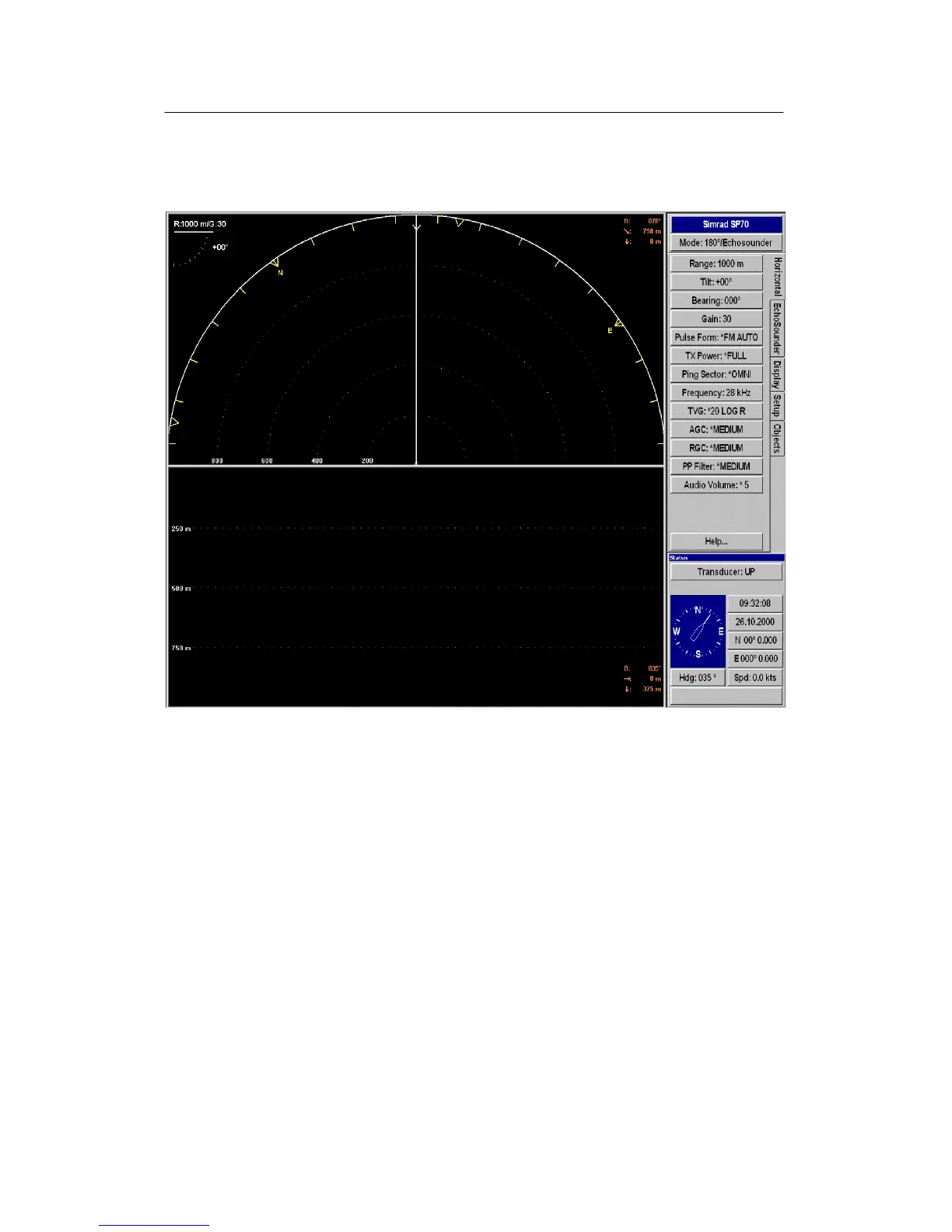Open TVG: *20 LOG R options

pos(716,411)
